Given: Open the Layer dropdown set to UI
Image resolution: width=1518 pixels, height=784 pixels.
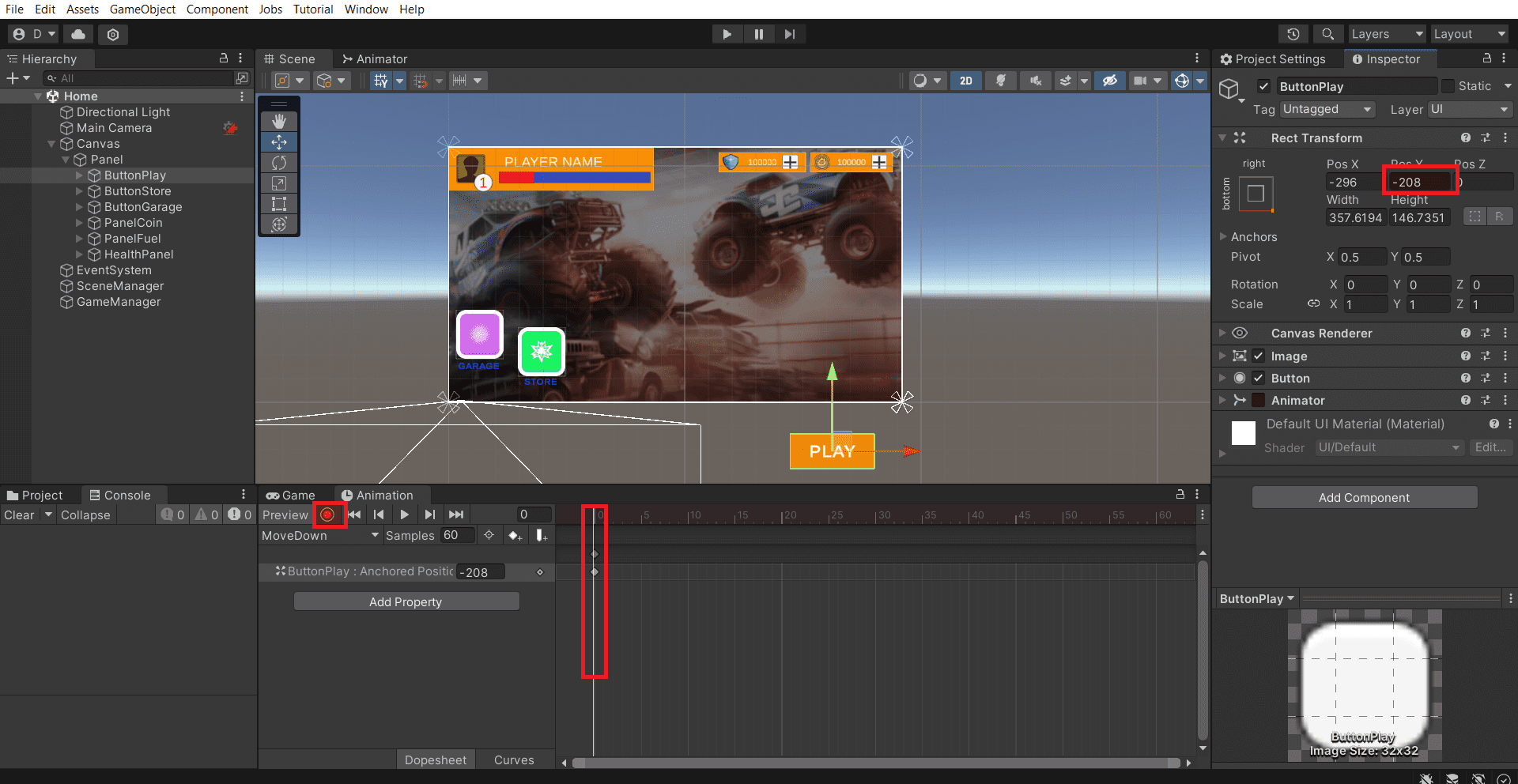Looking at the screenshot, I should [x=1471, y=109].
